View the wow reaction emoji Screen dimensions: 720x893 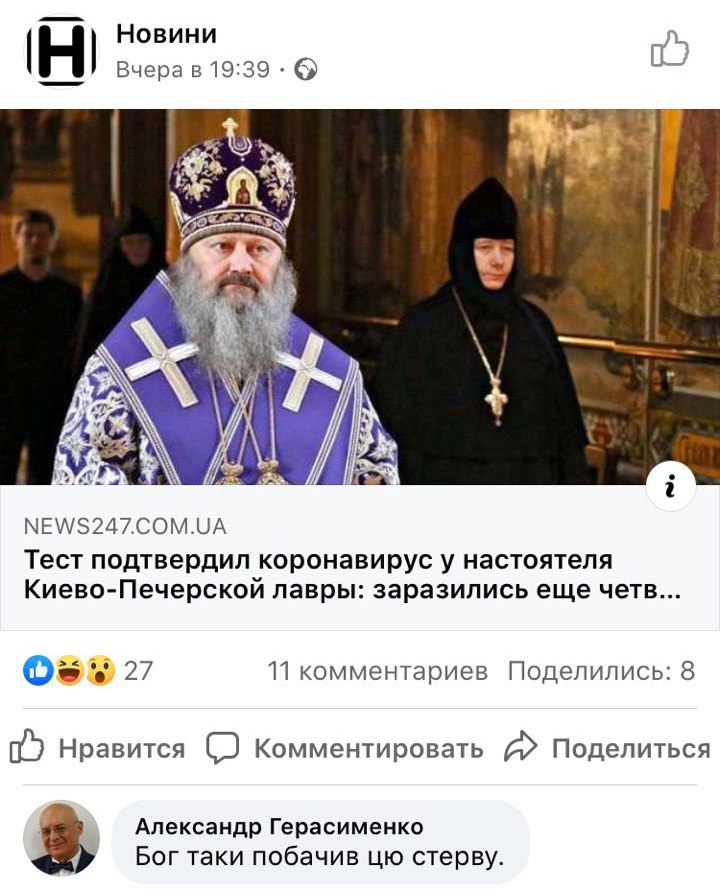click(100, 670)
